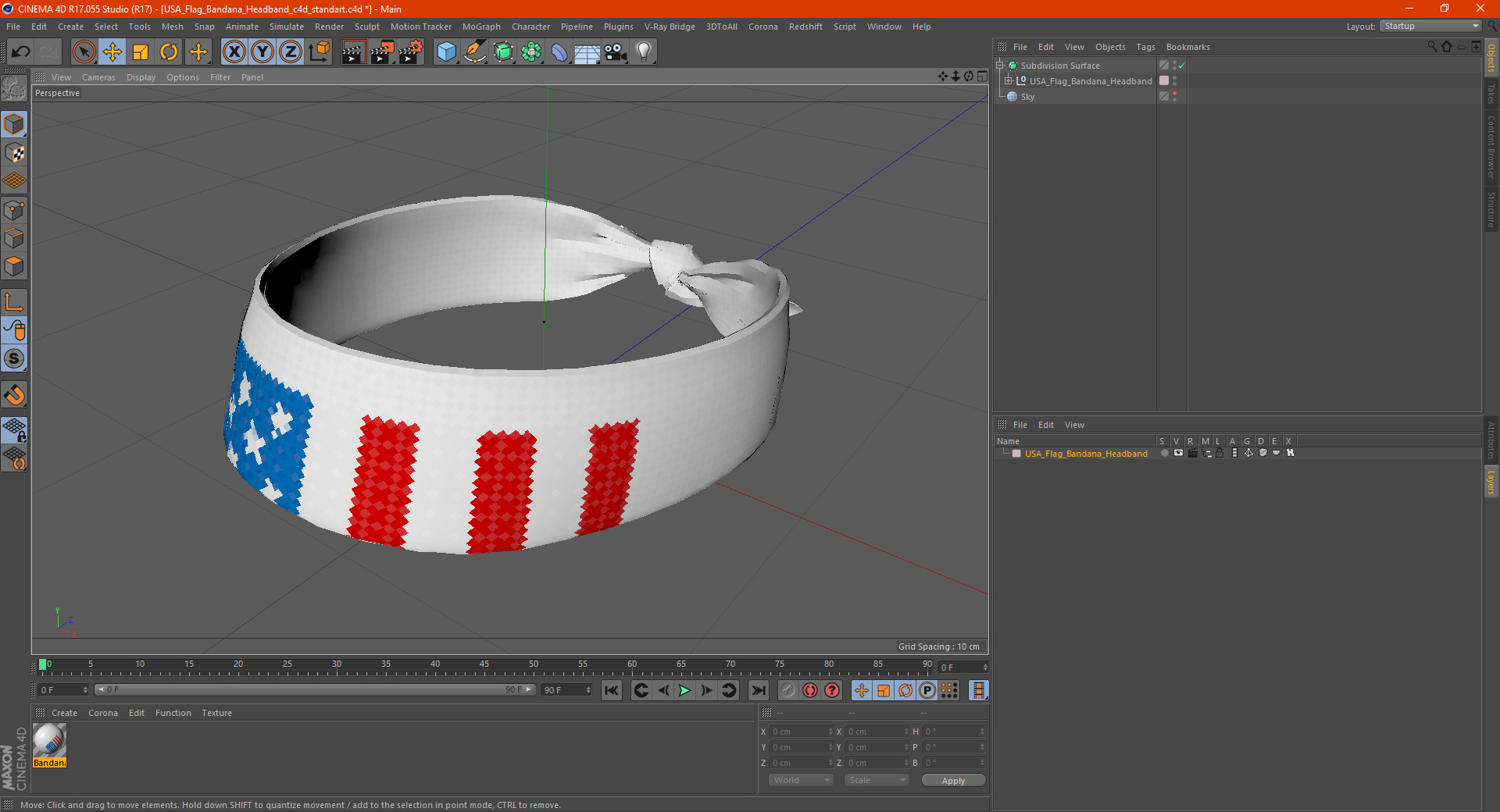Open Edit Render Settings
Screen dimensions: 1500x812
[411, 52]
